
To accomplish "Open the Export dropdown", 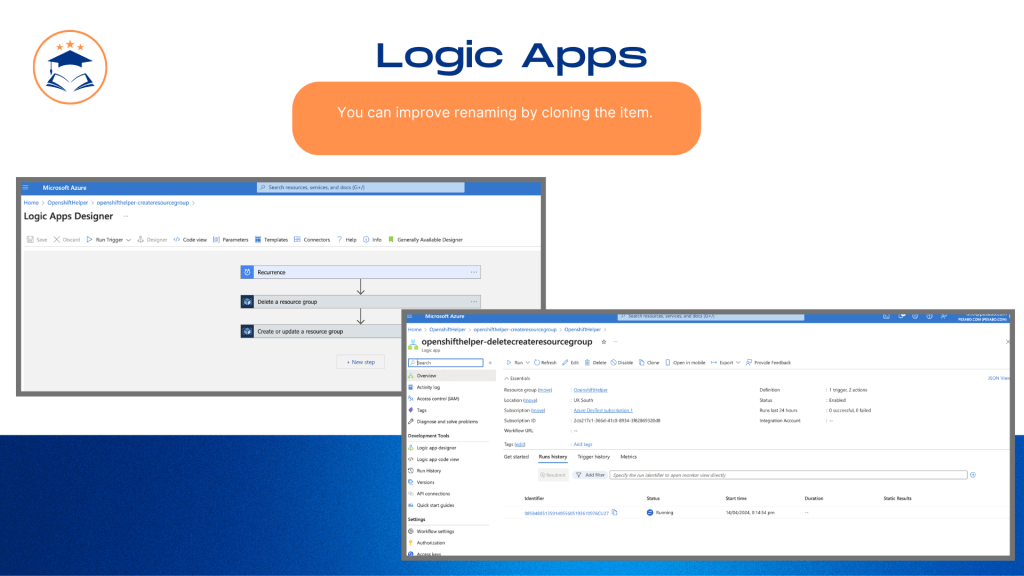I will (726, 362).
